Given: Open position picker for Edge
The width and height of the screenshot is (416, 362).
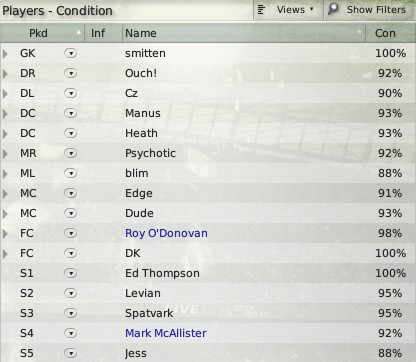Looking at the screenshot, I should [x=71, y=193].
